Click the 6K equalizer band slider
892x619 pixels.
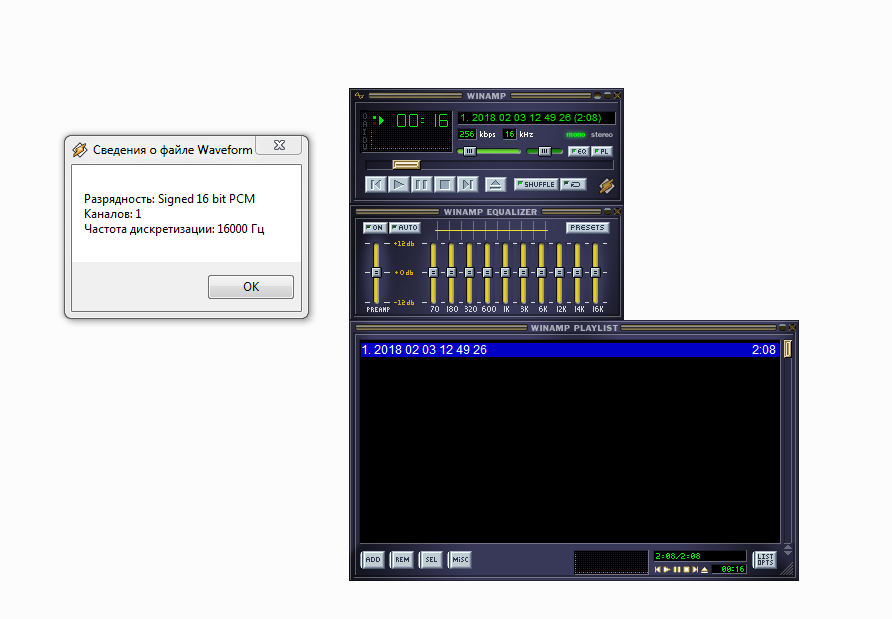[x=542, y=273]
